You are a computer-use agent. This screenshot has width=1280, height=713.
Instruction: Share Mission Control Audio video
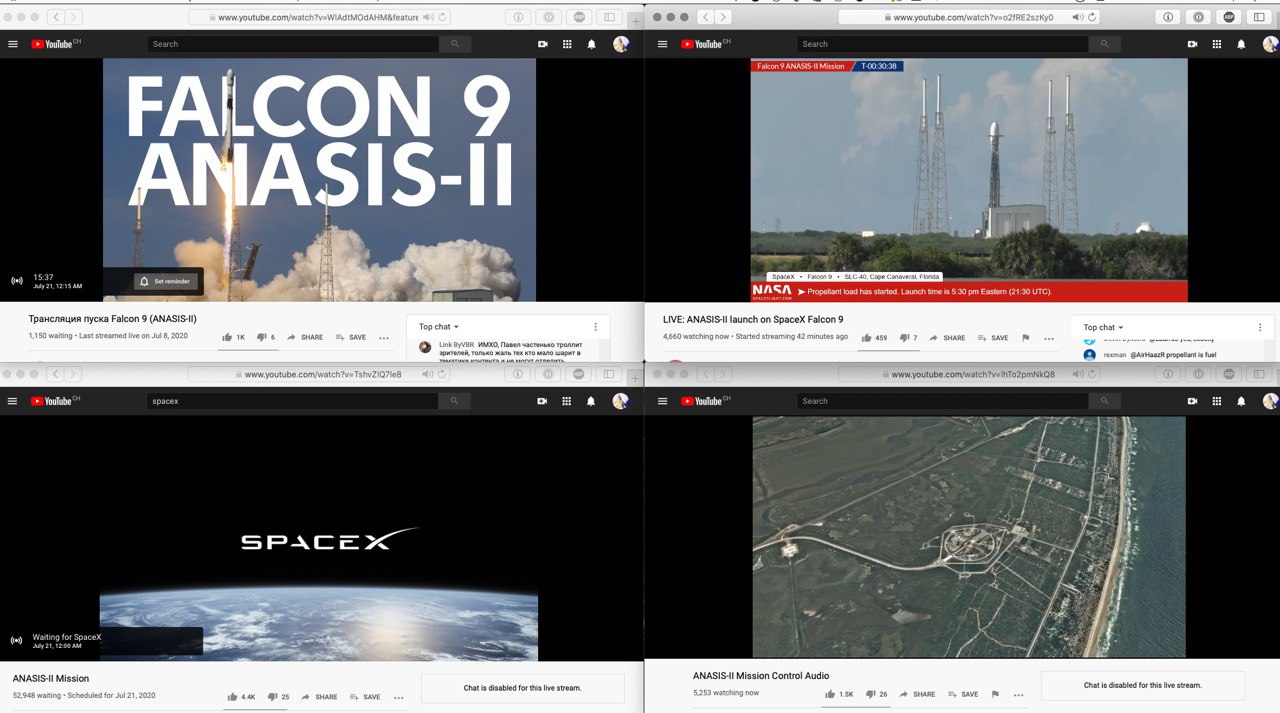pyautogui.click(x=917, y=694)
